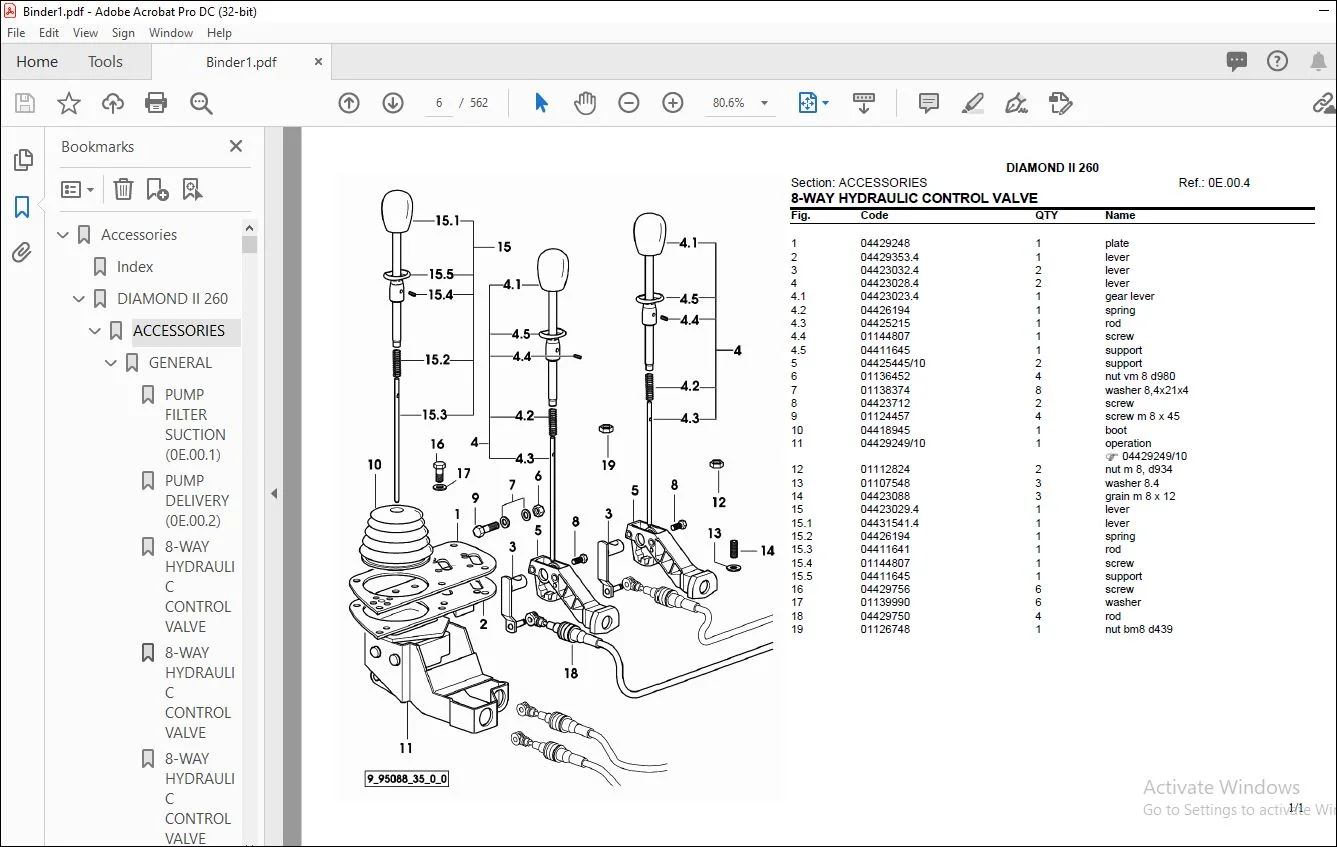
Task: Select the GENERAL bookmark label
Action: tap(180, 363)
